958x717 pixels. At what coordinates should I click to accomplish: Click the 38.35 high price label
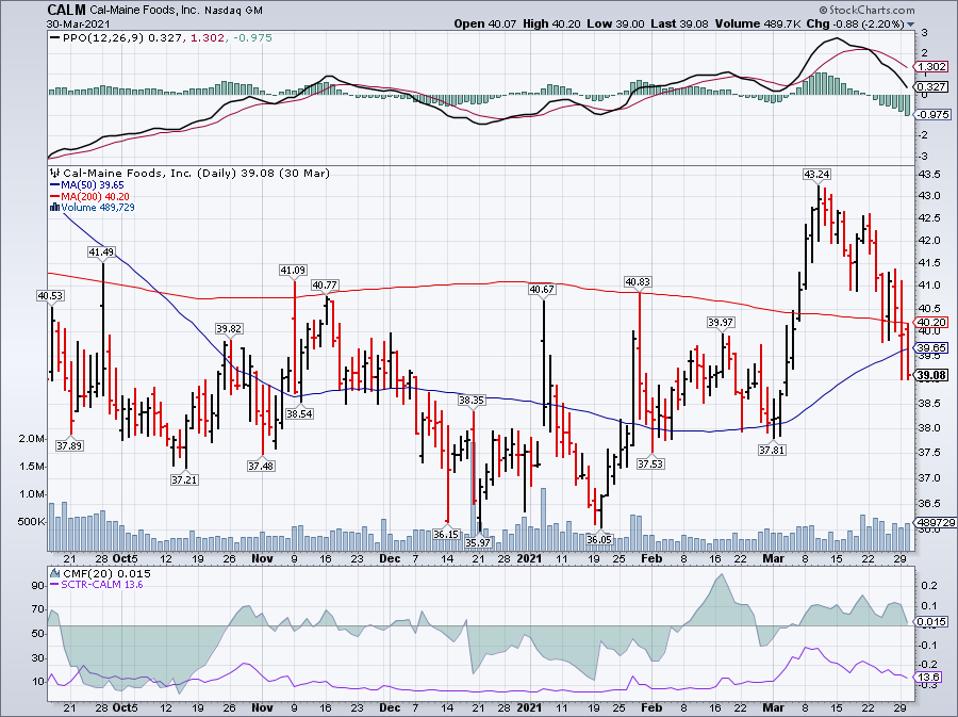click(471, 400)
